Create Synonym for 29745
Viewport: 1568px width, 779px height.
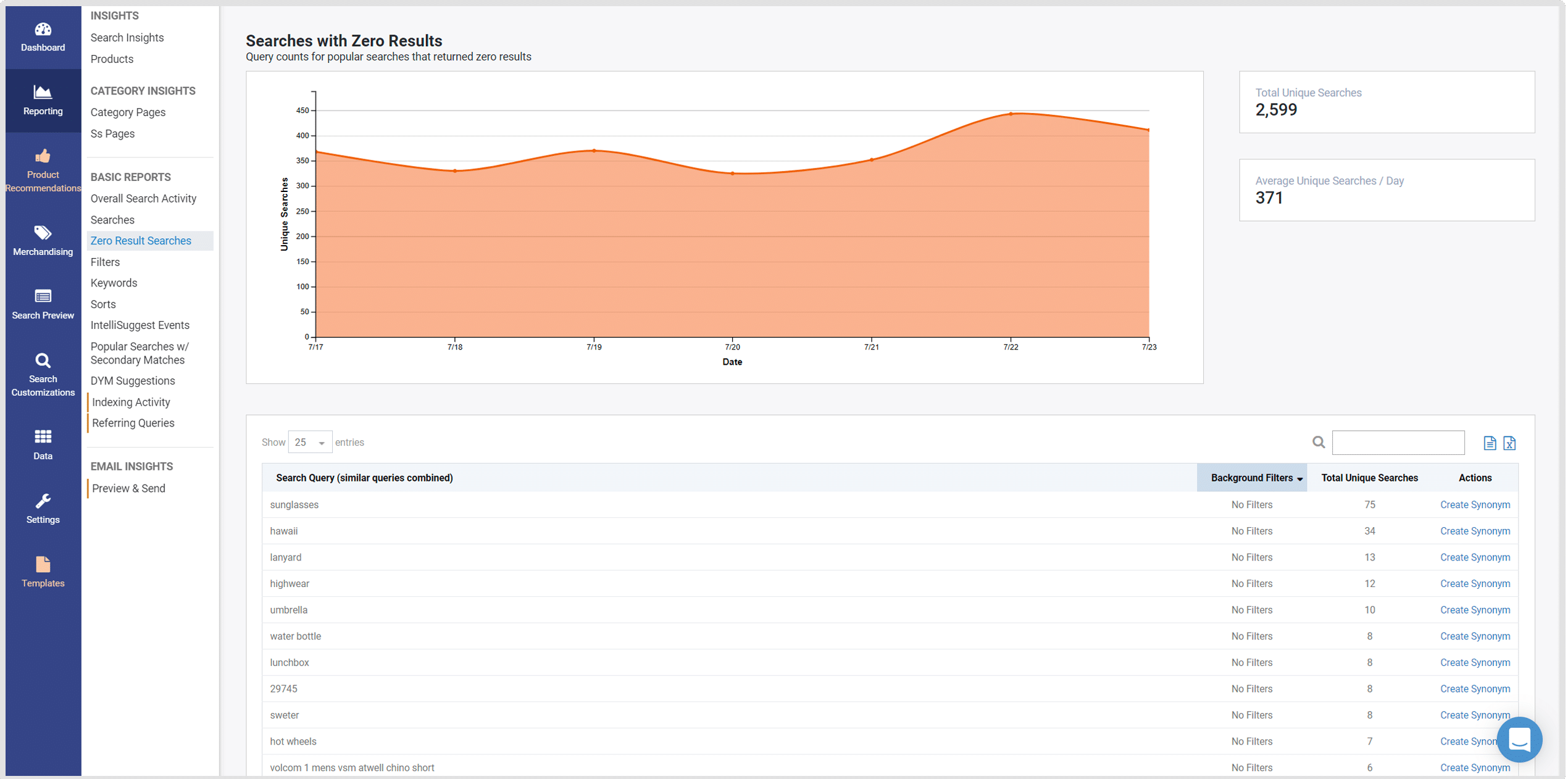tap(1475, 689)
